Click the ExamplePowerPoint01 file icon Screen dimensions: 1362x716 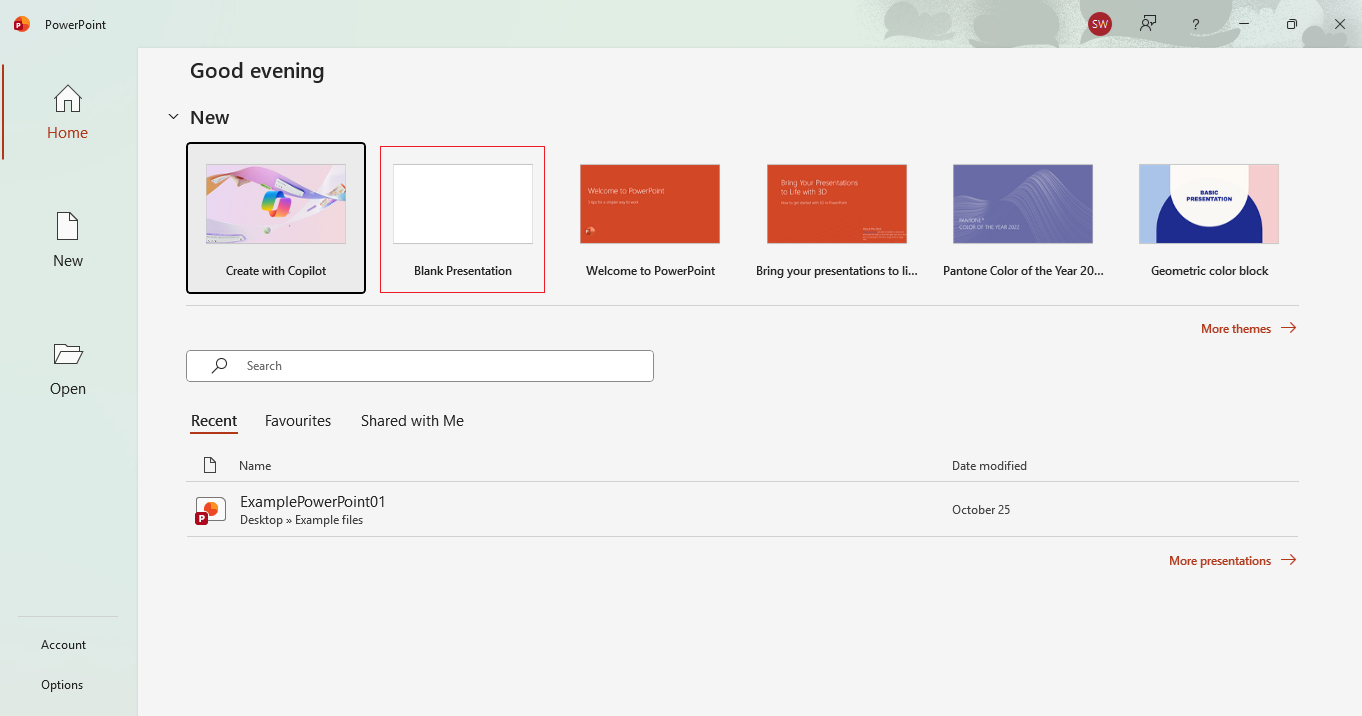coord(211,510)
